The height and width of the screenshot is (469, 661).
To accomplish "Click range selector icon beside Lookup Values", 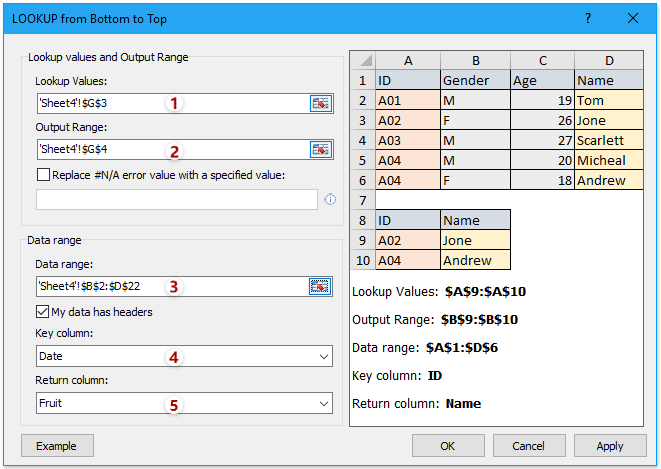I will tap(320, 103).
